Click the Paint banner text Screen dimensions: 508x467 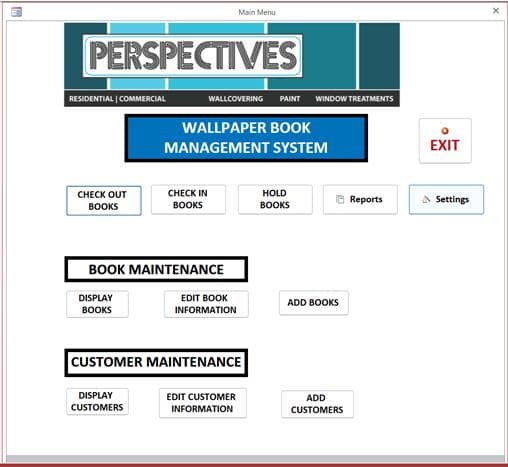tap(290, 99)
